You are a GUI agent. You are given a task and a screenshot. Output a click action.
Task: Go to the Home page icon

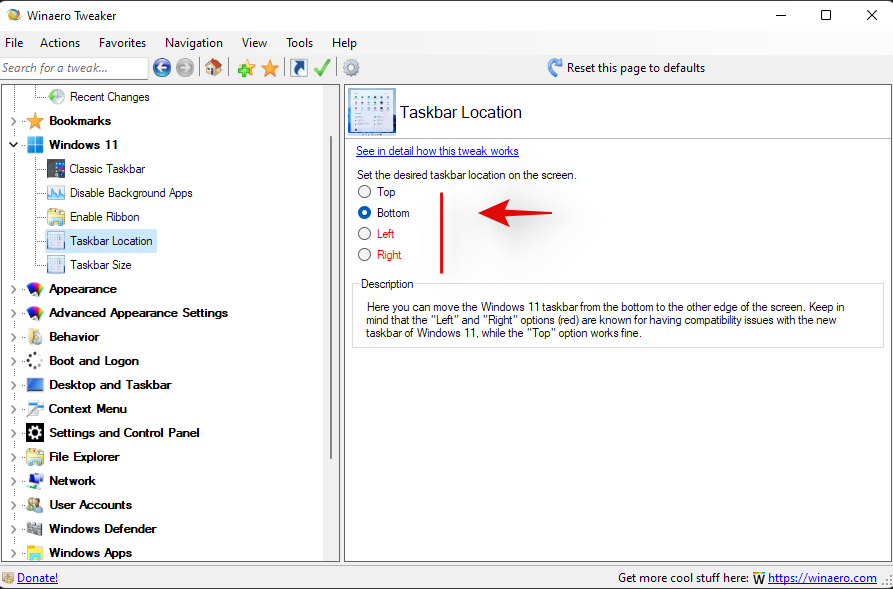pos(214,68)
